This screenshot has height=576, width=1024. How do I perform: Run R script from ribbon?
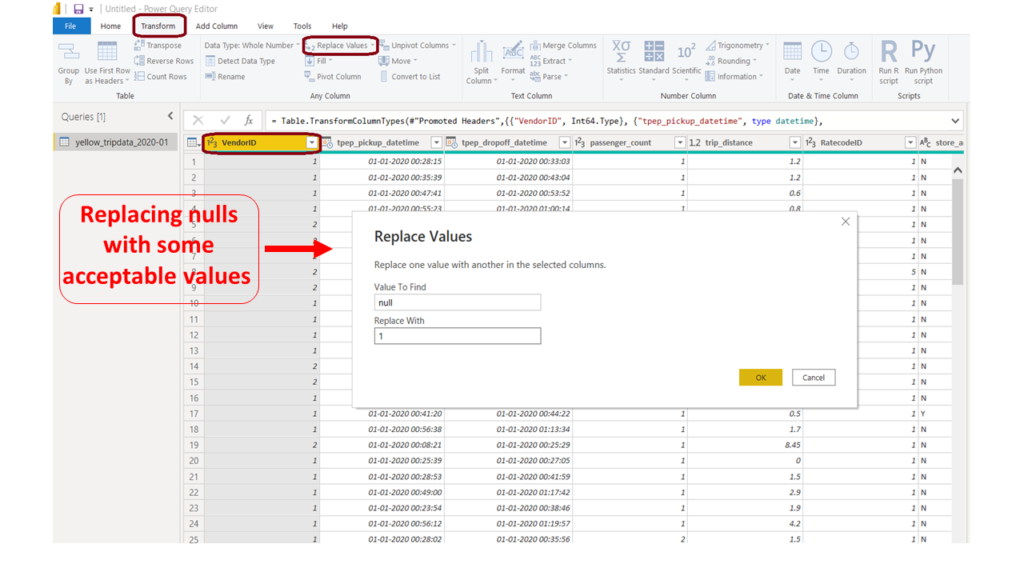[888, 52]
